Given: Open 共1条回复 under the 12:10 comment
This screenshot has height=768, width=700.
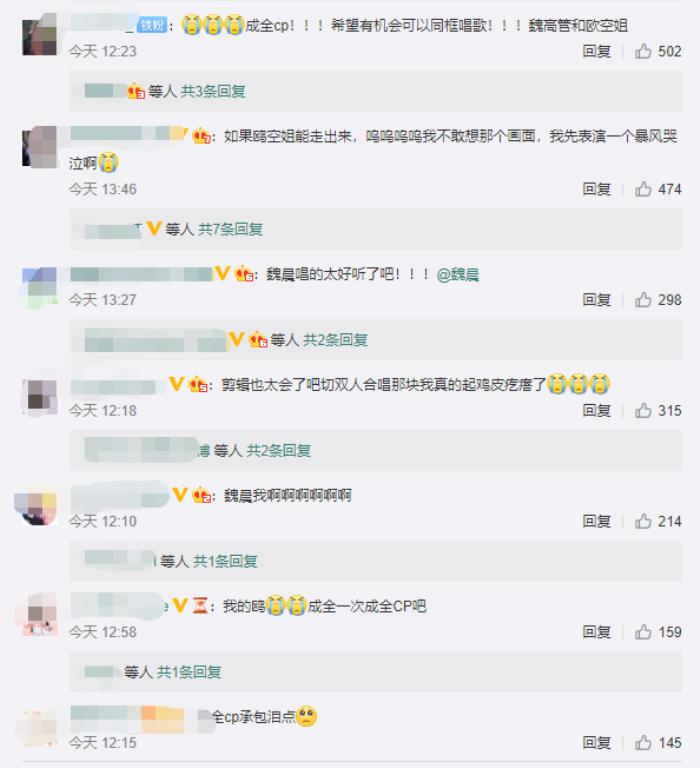Looking at the screenshot, I should point(225,561).
